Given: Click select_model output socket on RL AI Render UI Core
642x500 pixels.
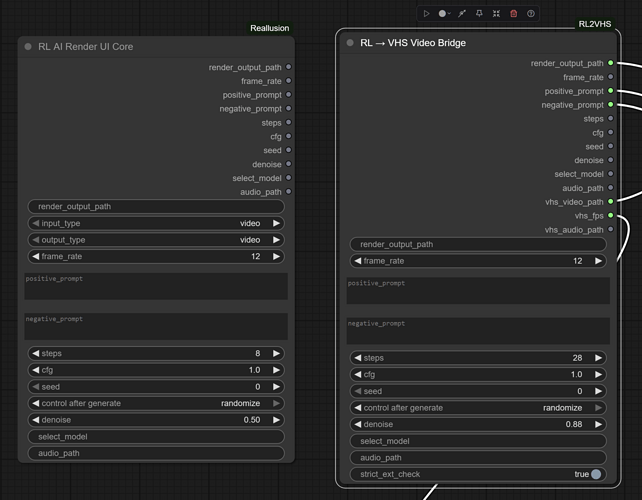Looking at the screenshot, I should (289, 178).
